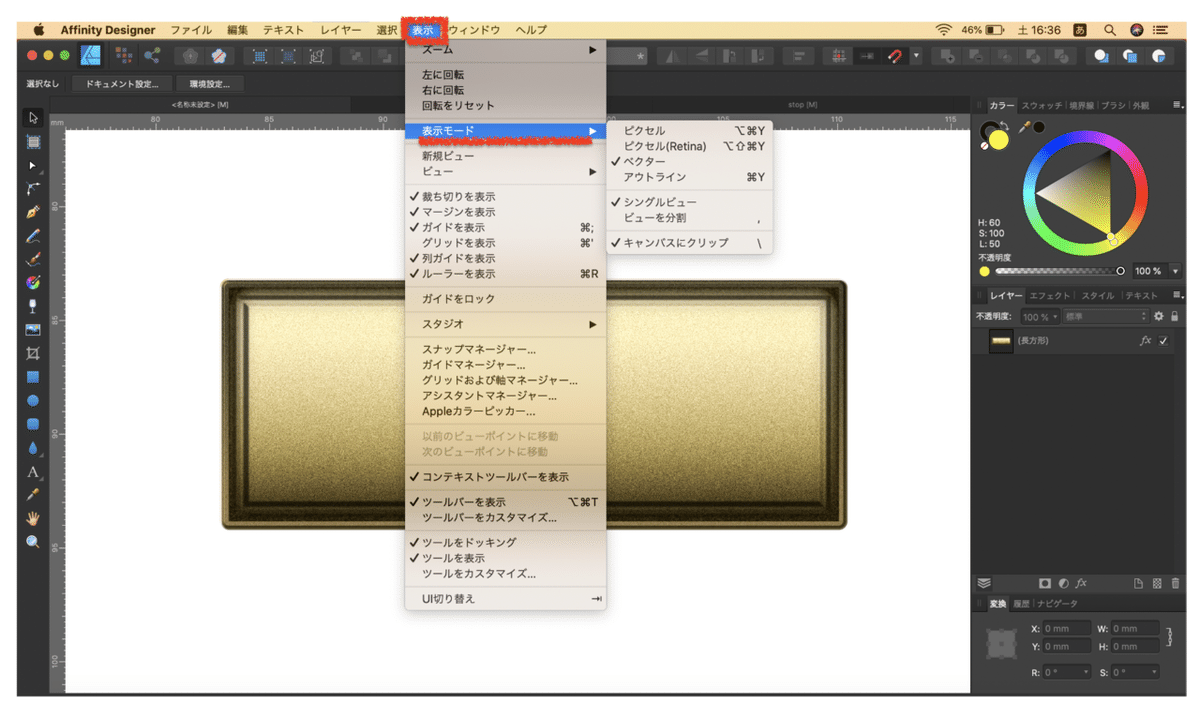Select the Transparency wine glass tool
The image size is (1200, 717).
coord(33,306)
